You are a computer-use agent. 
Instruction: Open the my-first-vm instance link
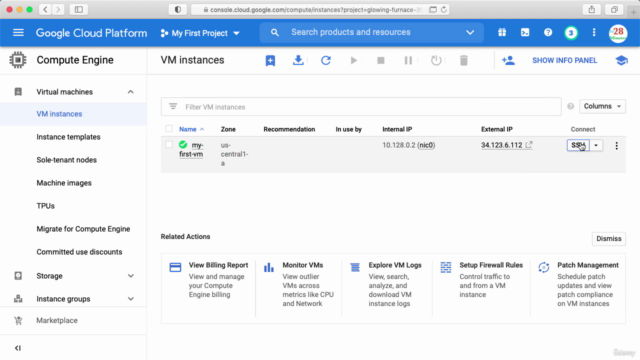(x=191, y=149)
